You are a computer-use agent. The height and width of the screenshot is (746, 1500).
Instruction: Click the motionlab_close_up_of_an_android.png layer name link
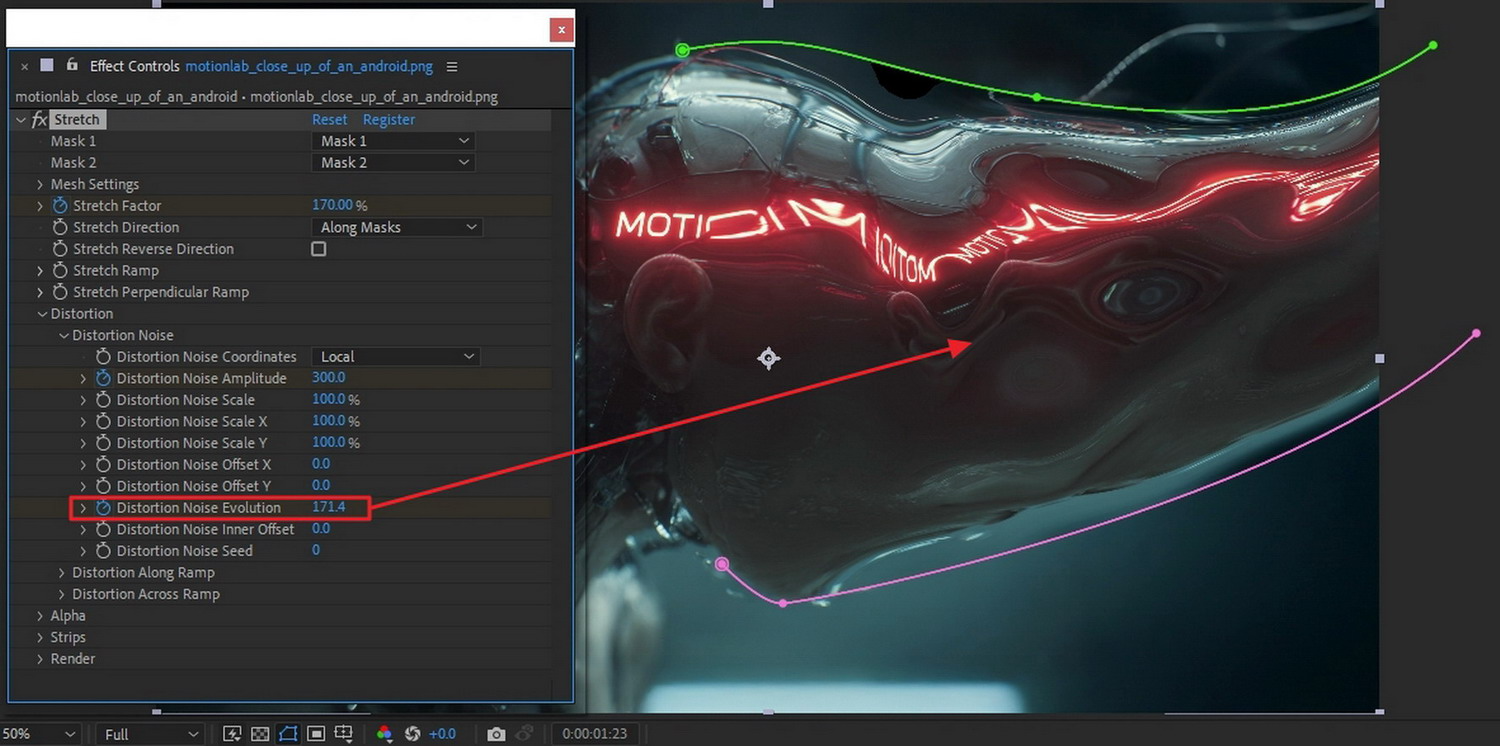click(x=309, y=66)
